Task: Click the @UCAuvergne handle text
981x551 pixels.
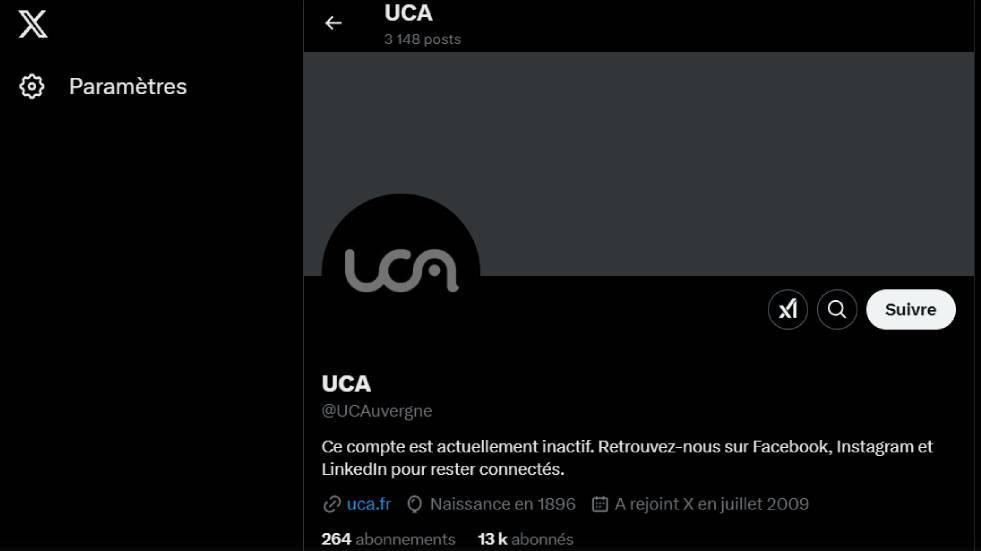Action: point(377,411)
